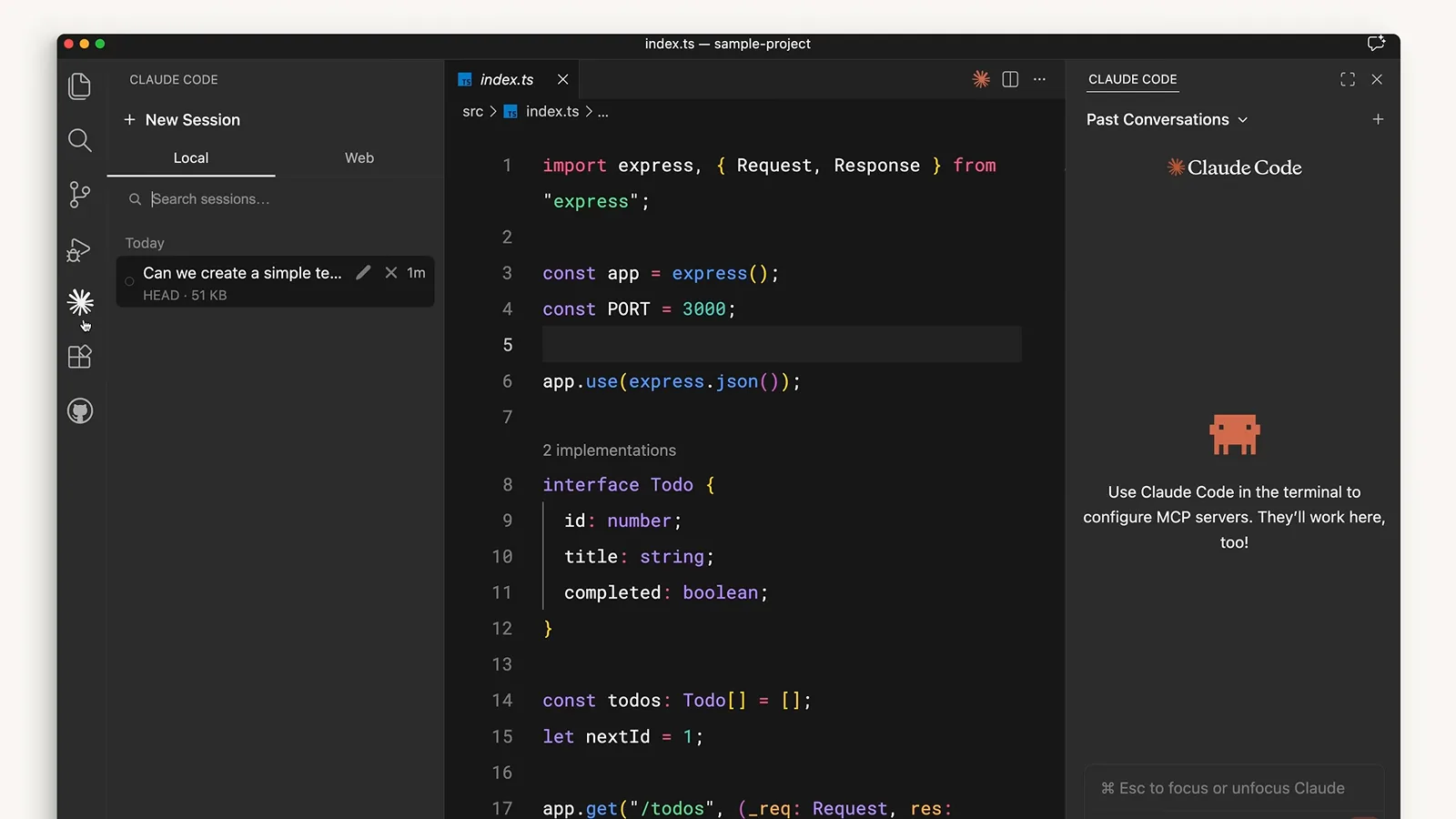Screen dimensions: 1456x819
Task: Open Run and Debug icon
Action: (80, 249)
